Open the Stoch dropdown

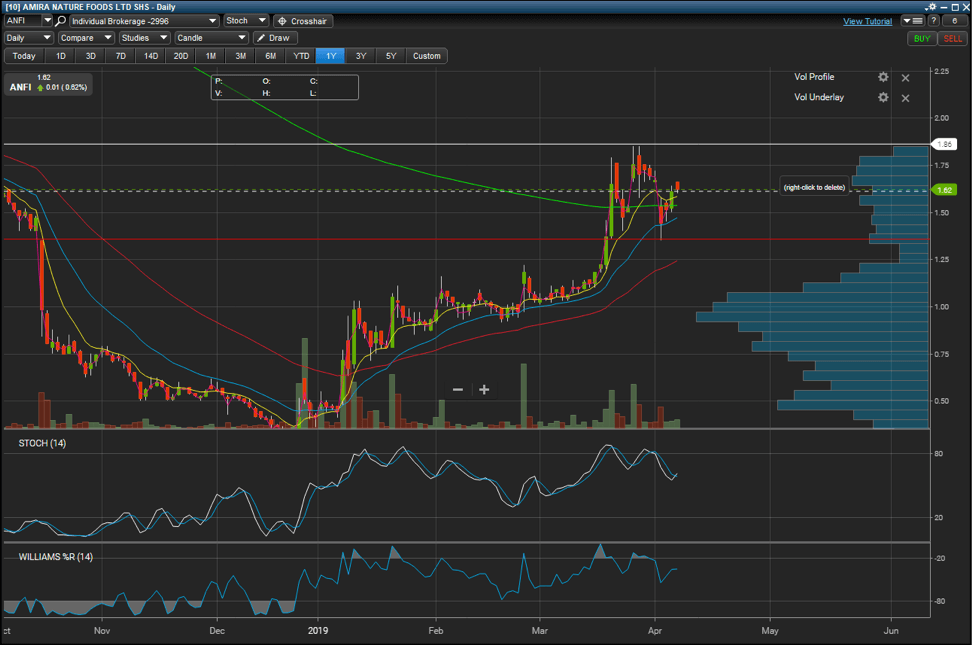click(245, 20)
